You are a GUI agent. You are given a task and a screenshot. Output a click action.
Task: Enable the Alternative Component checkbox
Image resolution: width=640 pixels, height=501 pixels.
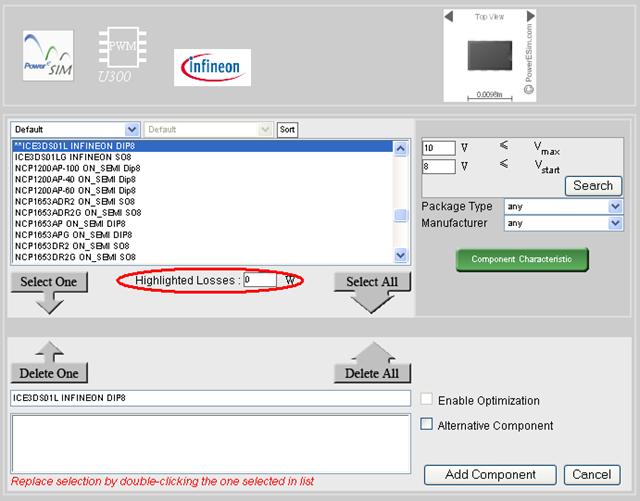(427, 425)
